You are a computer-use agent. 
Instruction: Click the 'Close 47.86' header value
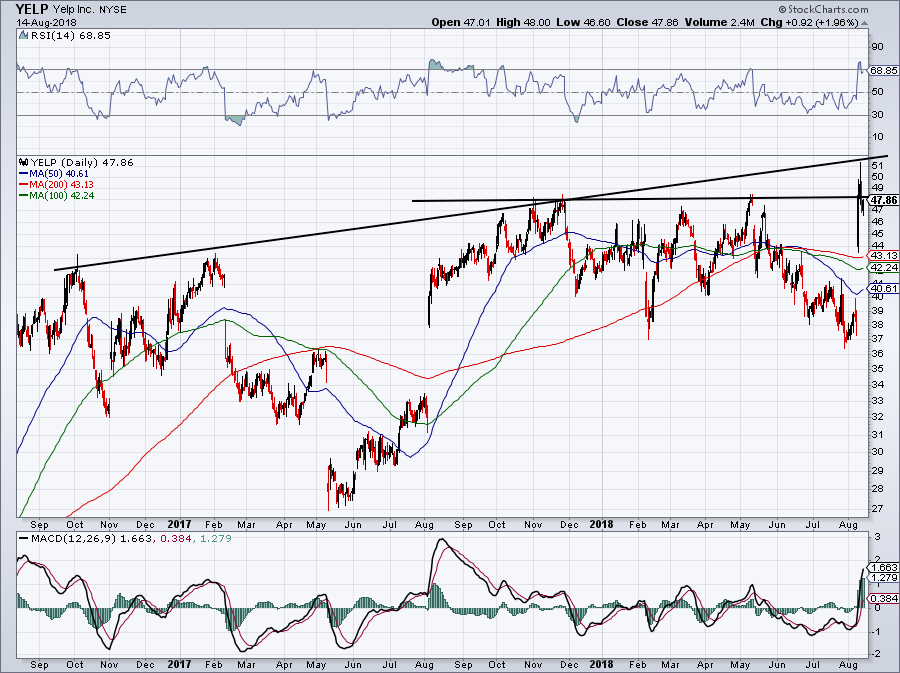(x=647, y=22)
